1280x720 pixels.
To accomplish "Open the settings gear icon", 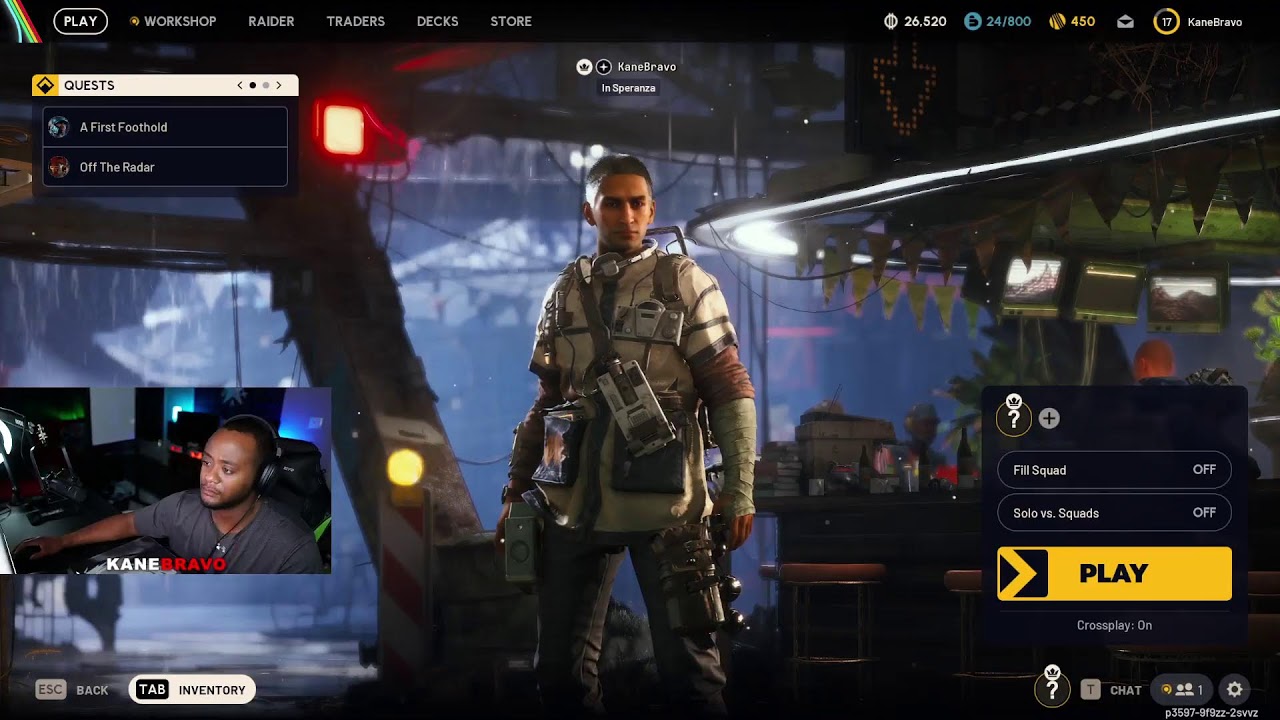I will click(x=1235, y=689).
